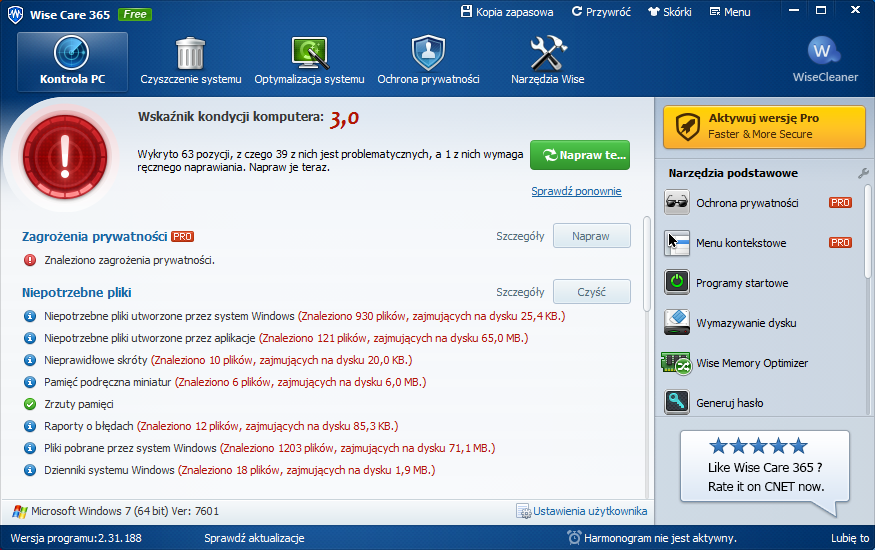Switch to Czyszczenie systemu tab
The width and height of the screenshot is (875, 550).
pos(191,61)
